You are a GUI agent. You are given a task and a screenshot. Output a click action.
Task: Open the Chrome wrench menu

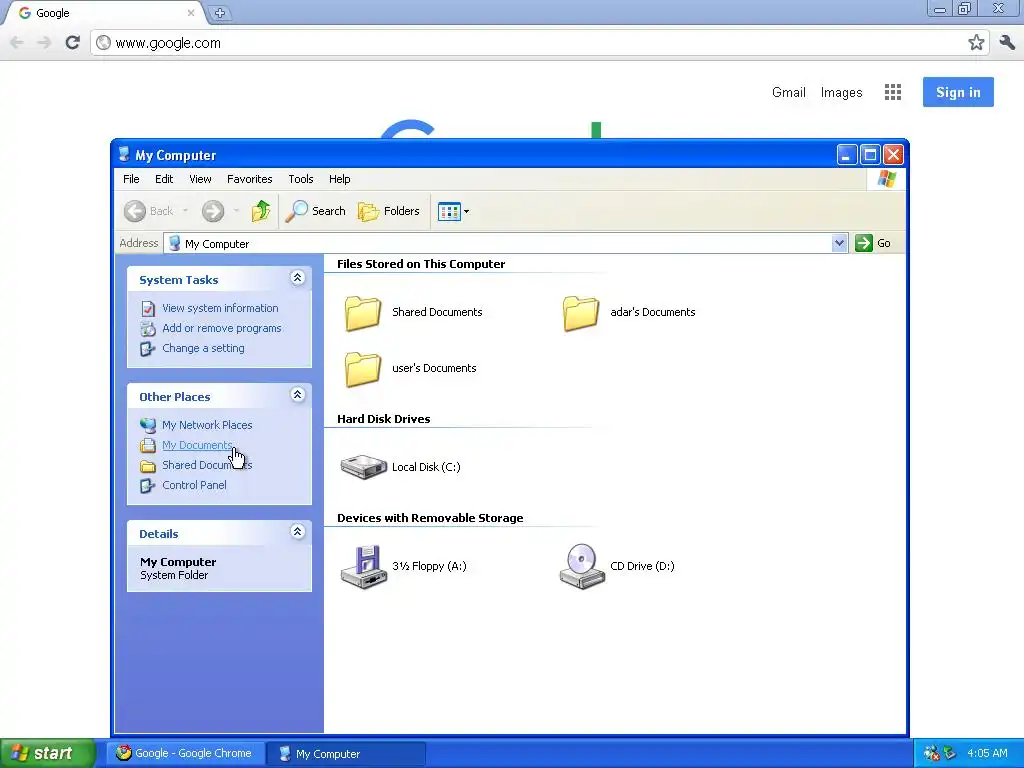[x=1007, y=42]
